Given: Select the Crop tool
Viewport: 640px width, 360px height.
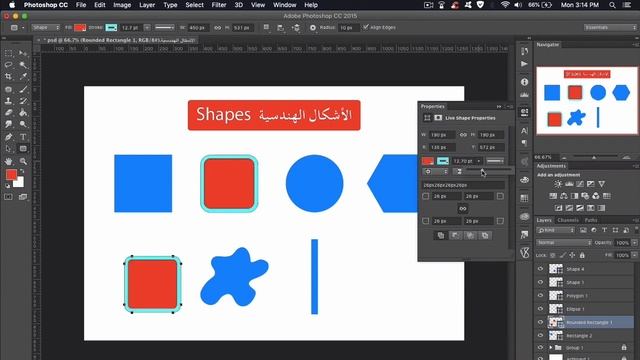Looking at the screenshot, I should coord(9,76).
